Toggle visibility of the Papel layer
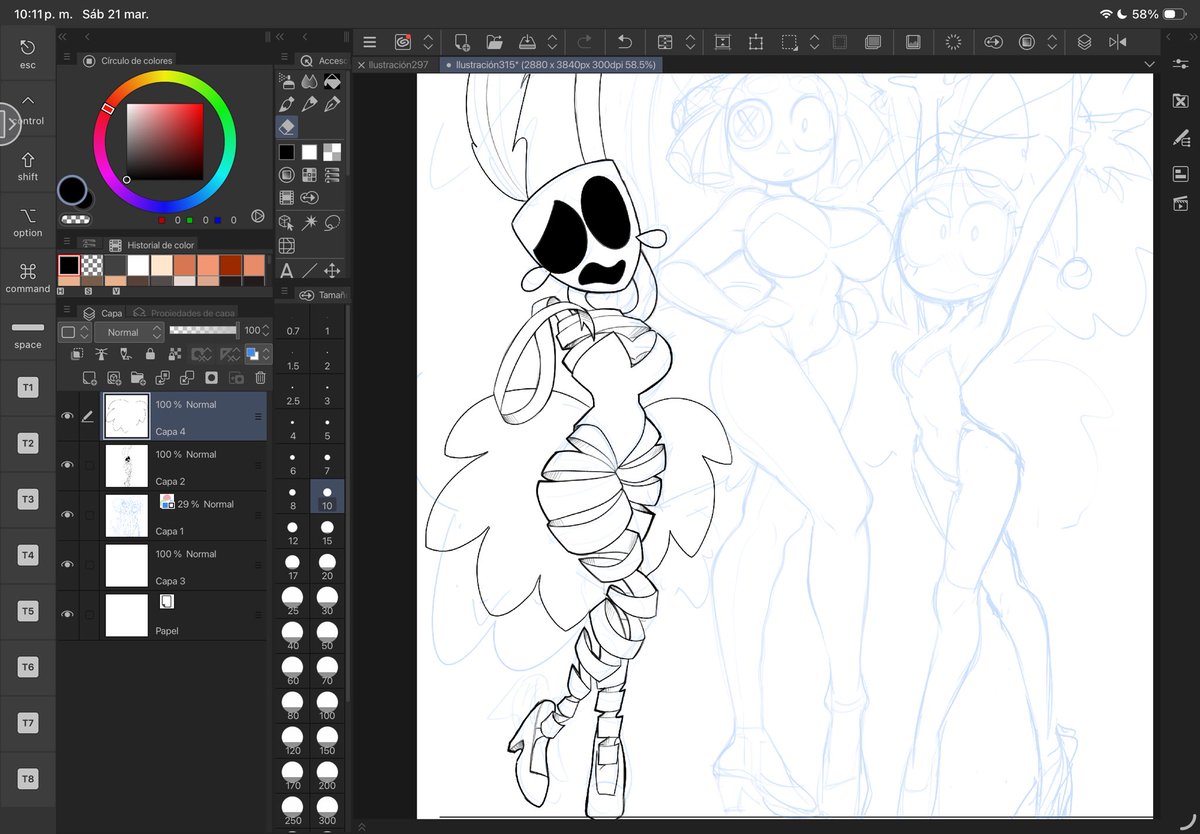The image size is (1200, 834). pyautogui.click(x=67, y=615)
